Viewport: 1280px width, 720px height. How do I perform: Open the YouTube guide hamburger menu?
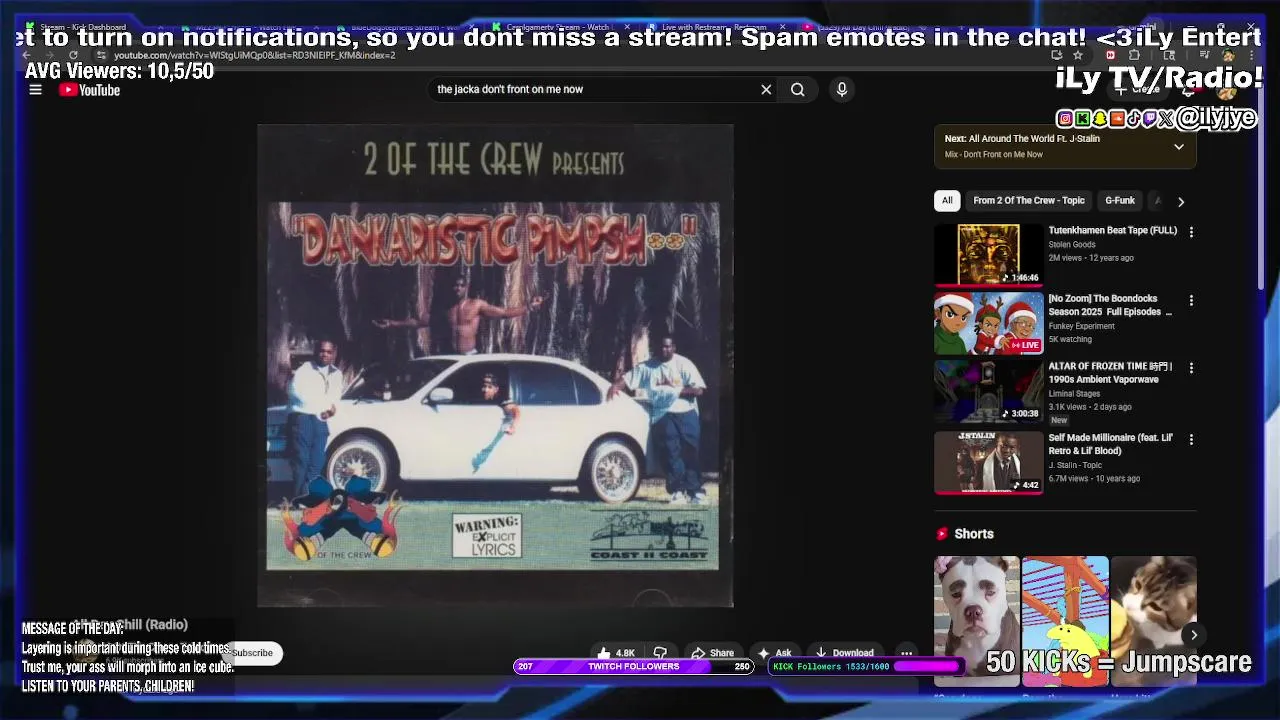click(x=35, y=90)
